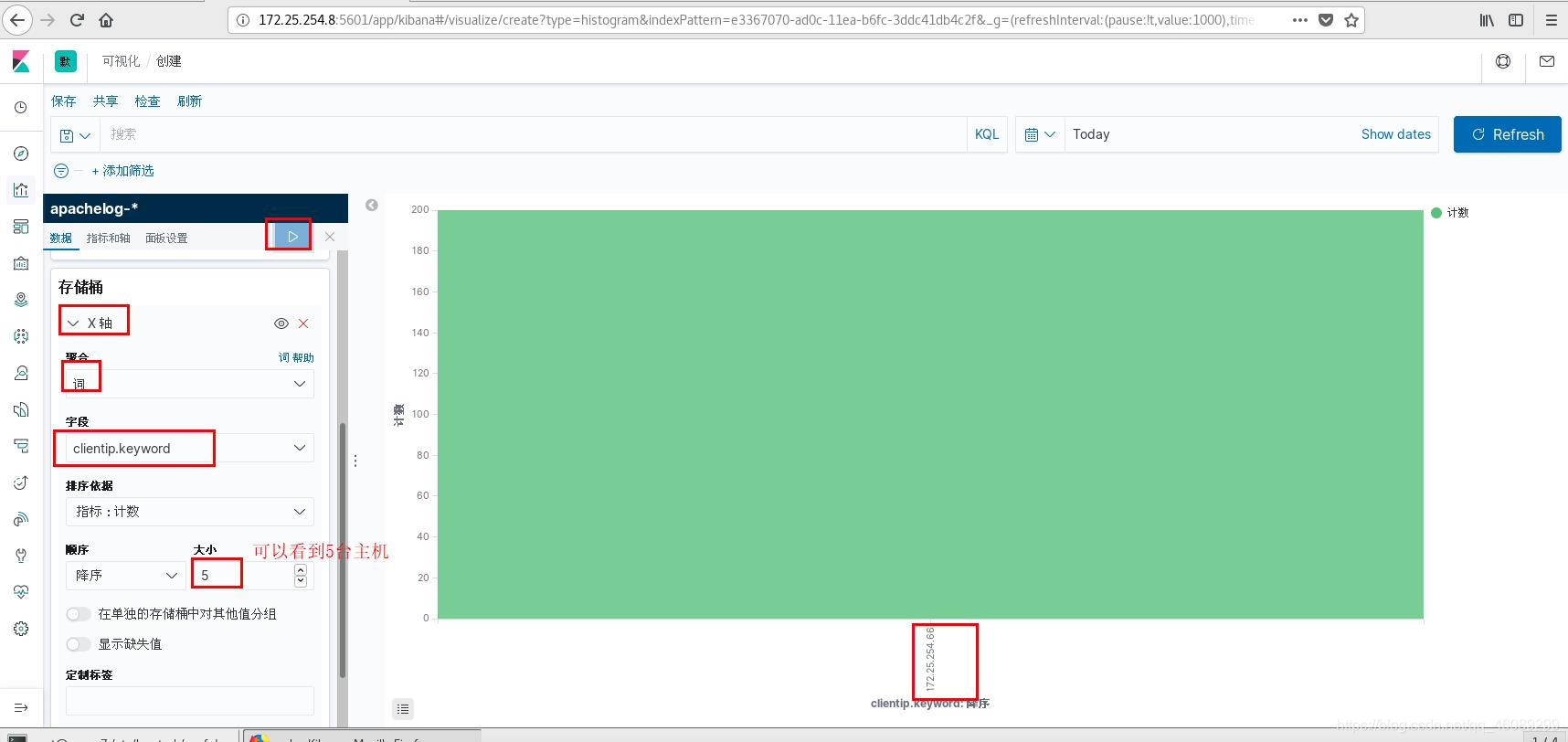1568x742 pixels.
Task: Open 词 帮助 help link
Action: pos(296,357)
